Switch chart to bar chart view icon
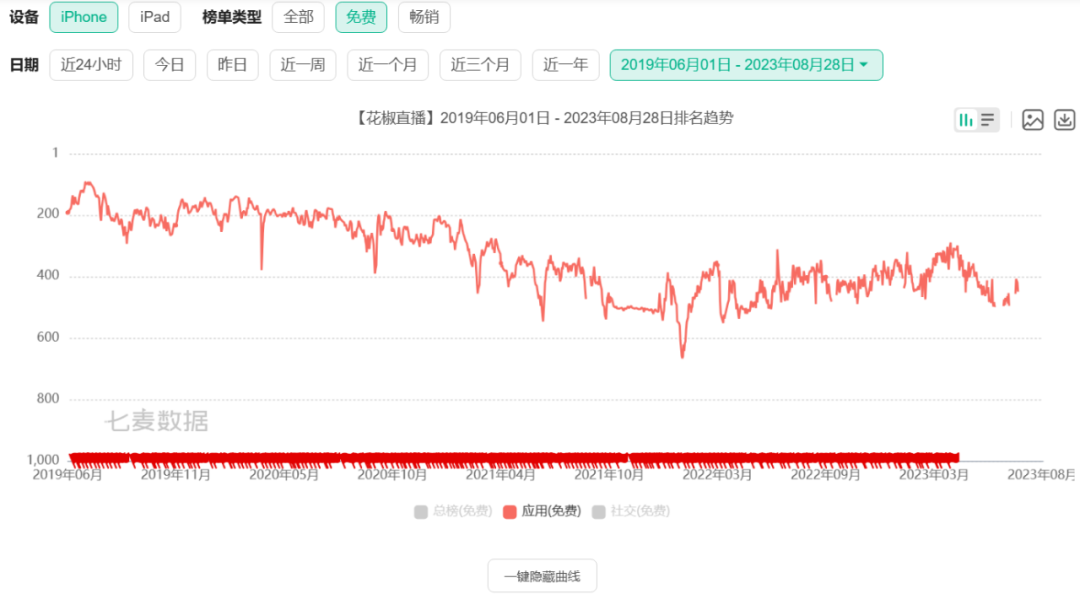Screen dimensions: 1080x594 pos(966,120)
